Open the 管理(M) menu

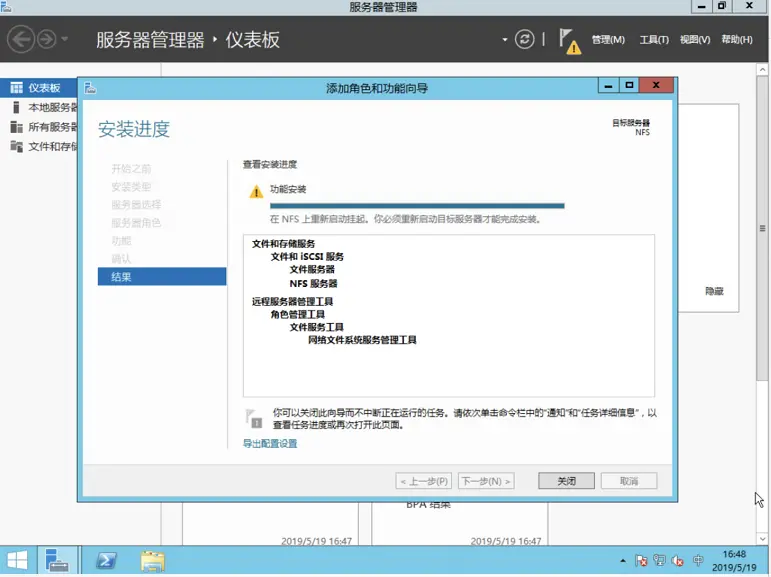click(608, 39)
